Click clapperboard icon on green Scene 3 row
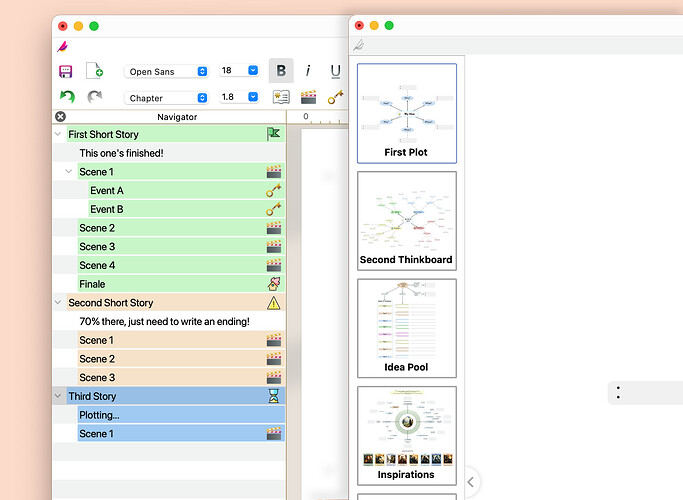Screen dimensions: 683x500 pos(274,247)
